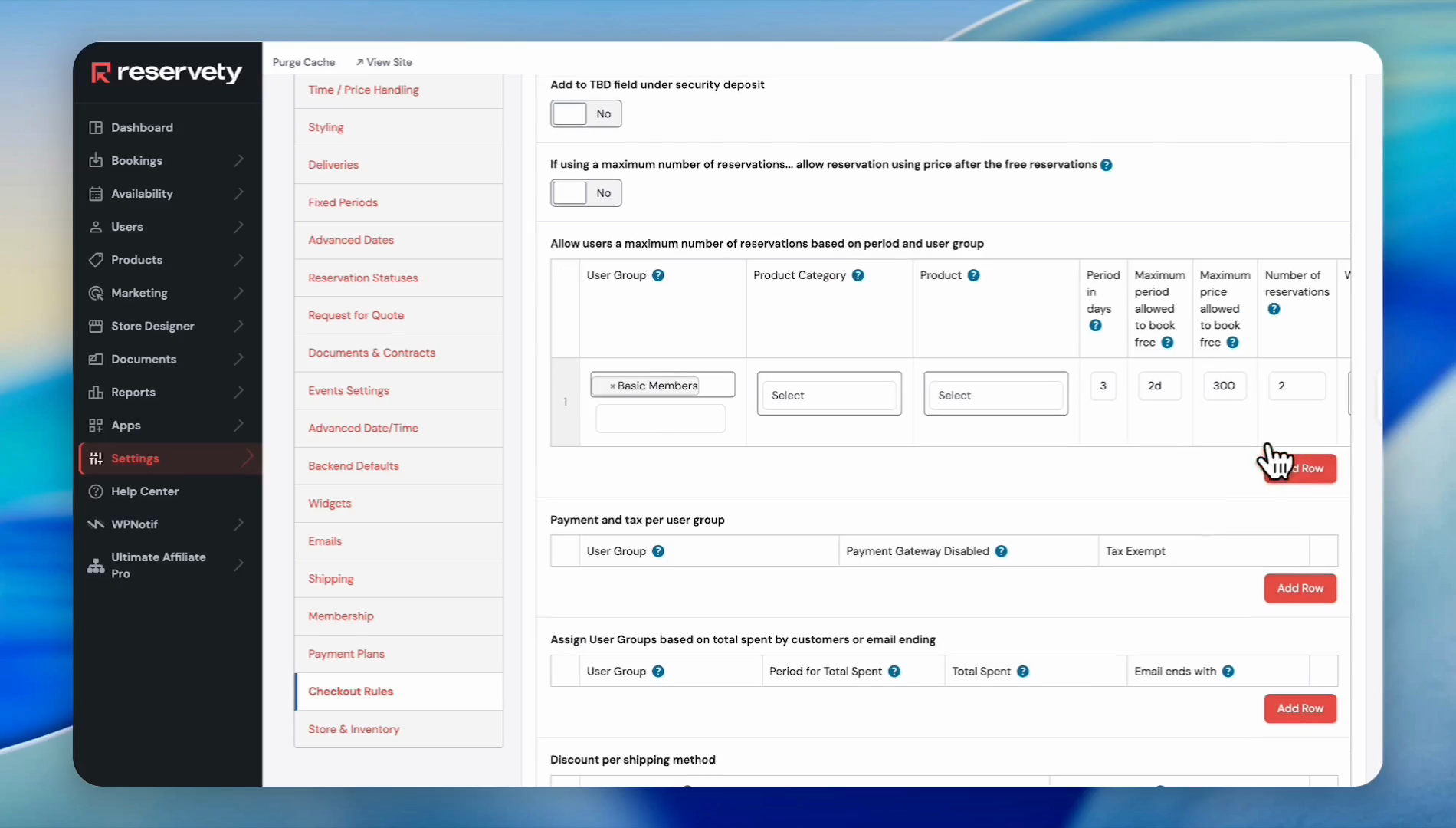Viewport: 1456px width, 828px height.
Task: Switch to Payment Plans settings tab
Action: [x=346, y=654]
